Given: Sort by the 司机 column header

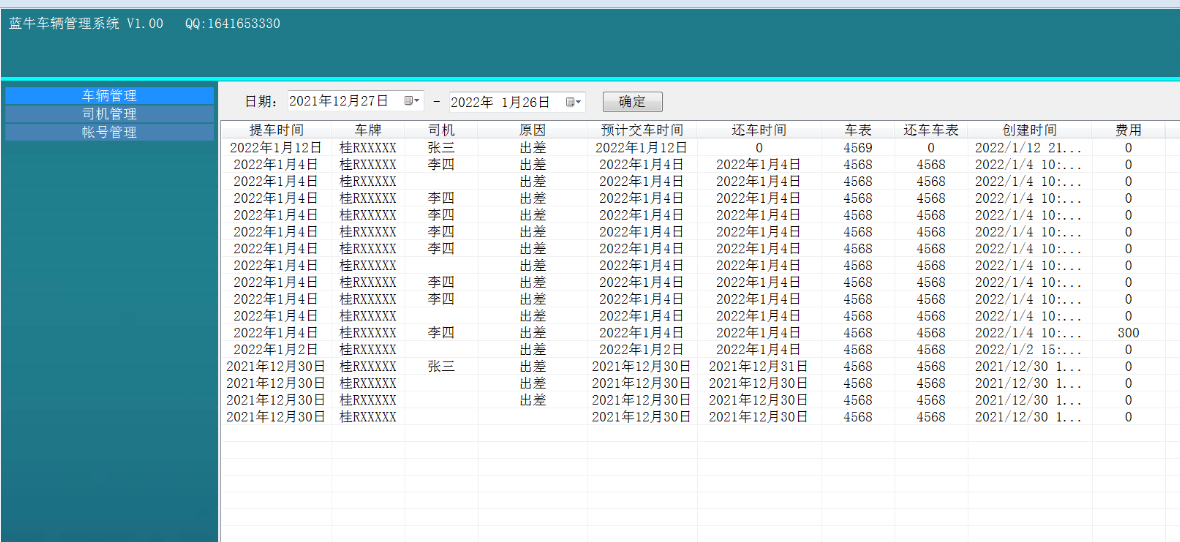Looking at the screenshot, I should click(441, 130).
